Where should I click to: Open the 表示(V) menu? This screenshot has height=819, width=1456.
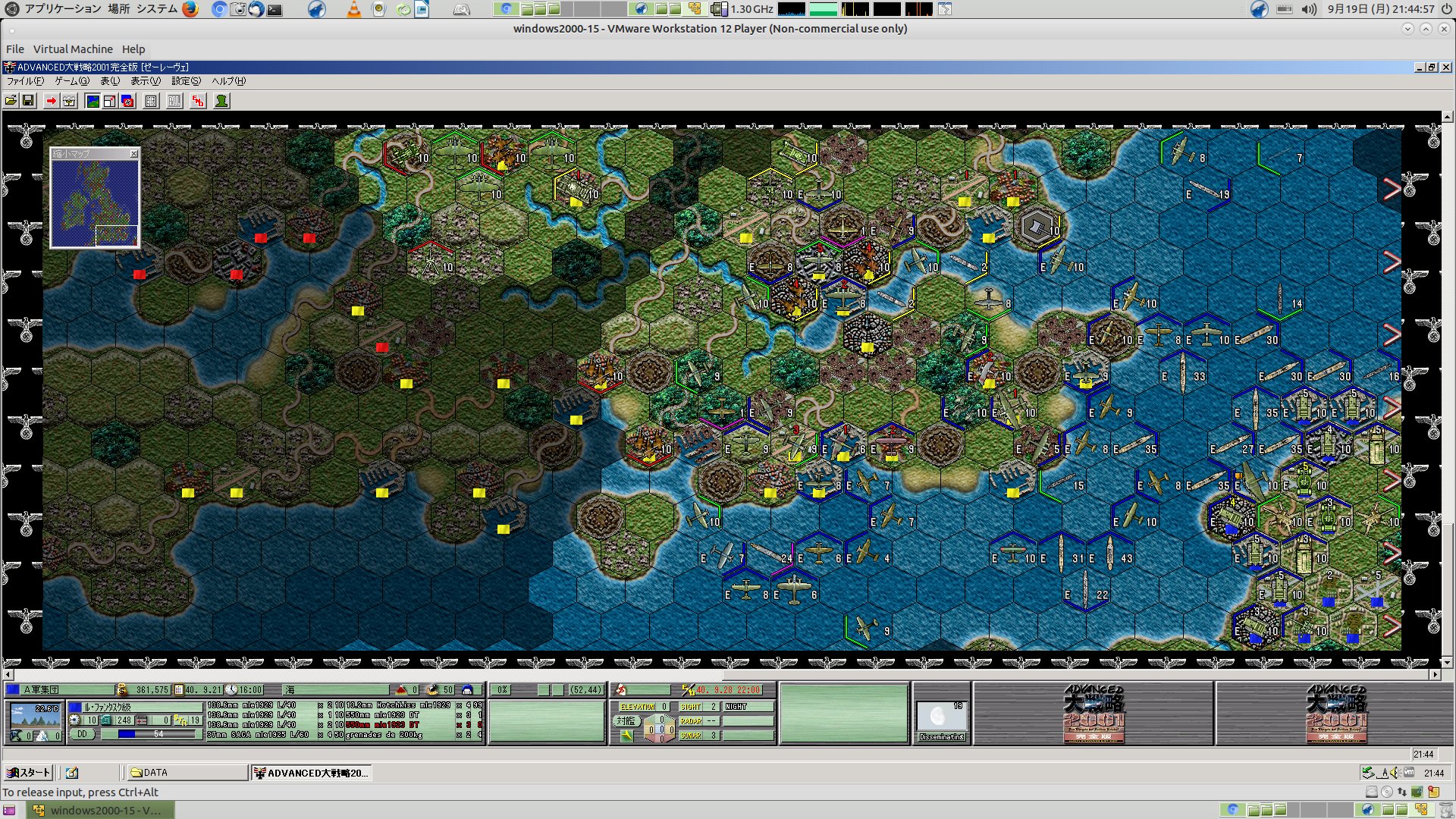point(146,81)
